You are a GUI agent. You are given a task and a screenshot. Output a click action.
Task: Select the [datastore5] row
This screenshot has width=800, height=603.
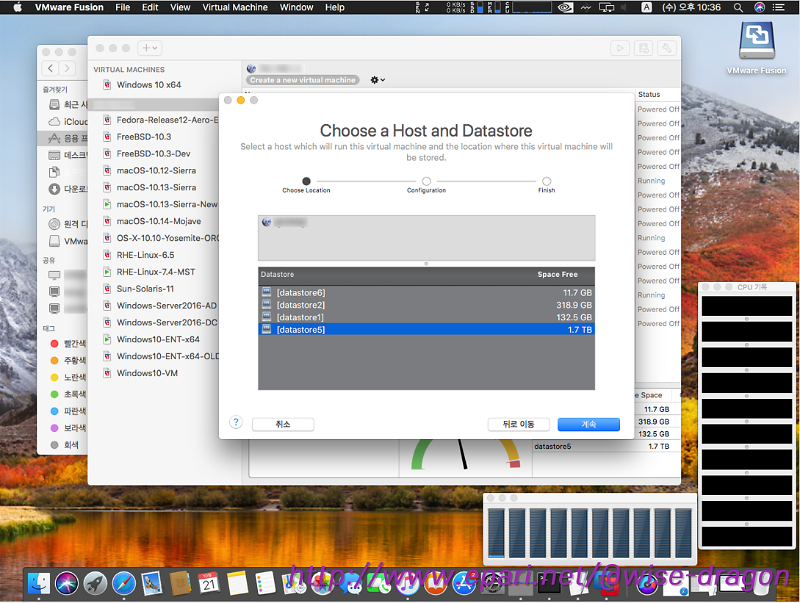pyautogui.click(x=426, y=330)
